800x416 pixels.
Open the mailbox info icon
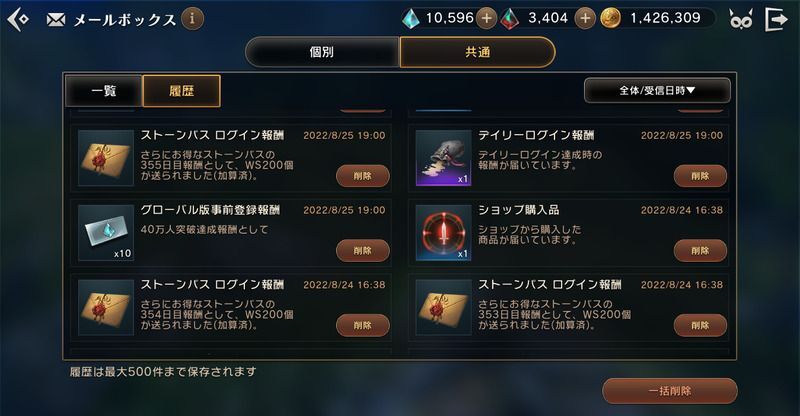click(x=192, y=19)
